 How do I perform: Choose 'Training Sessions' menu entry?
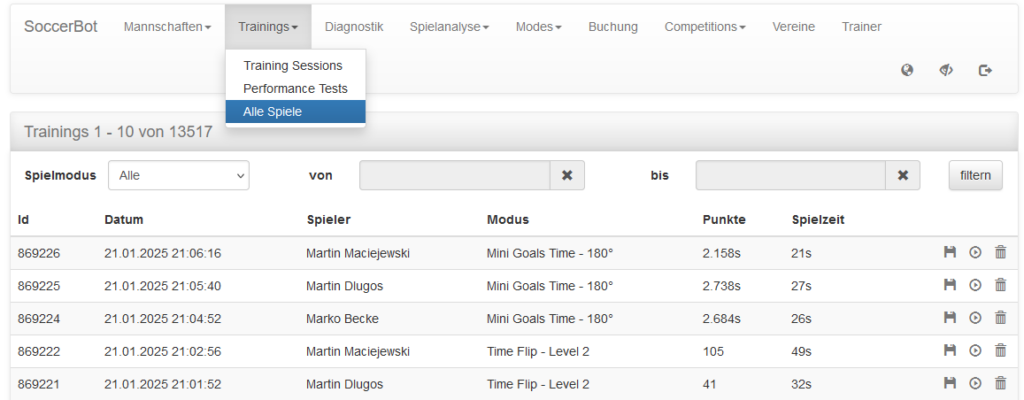pyautogui.click(x=295, y=65)
